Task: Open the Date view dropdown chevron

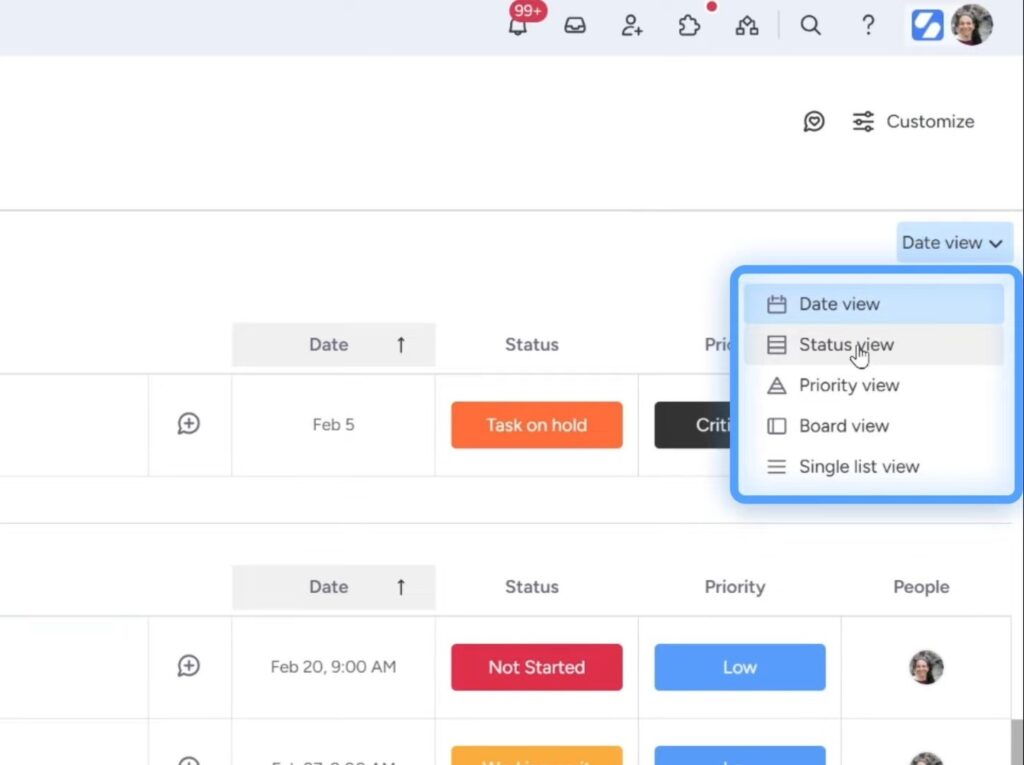Action: 995,242
